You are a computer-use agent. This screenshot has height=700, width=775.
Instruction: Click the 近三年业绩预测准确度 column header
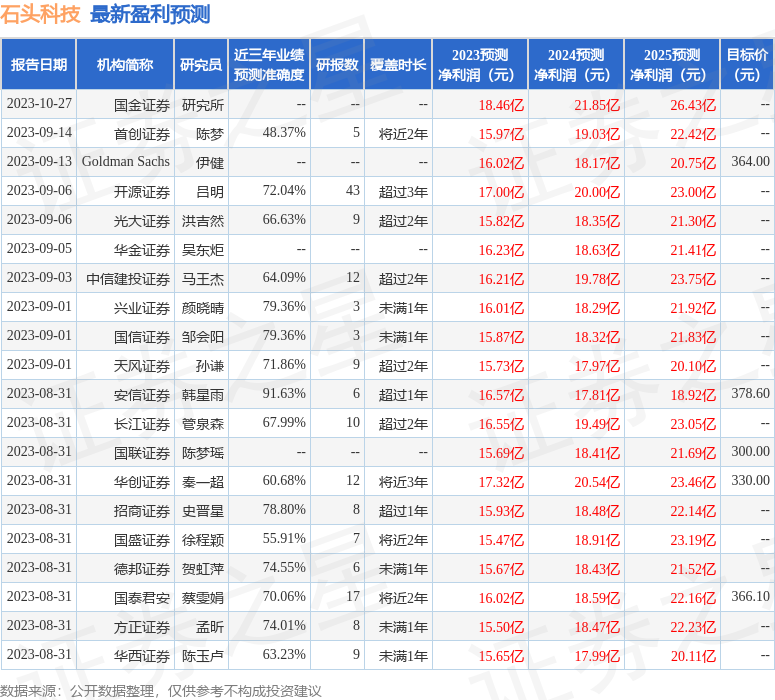coord(269,65)
